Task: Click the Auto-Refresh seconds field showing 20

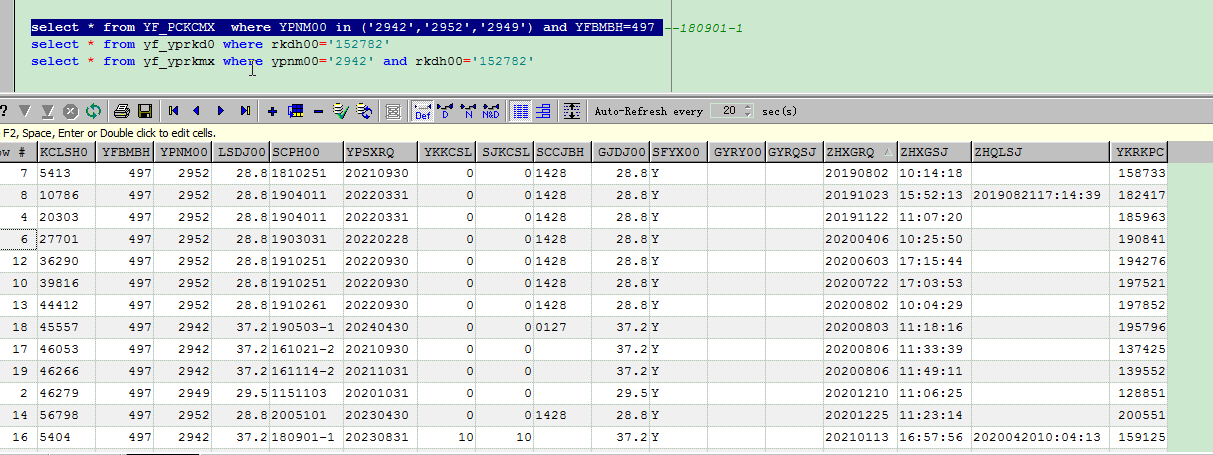Action: 728,111
